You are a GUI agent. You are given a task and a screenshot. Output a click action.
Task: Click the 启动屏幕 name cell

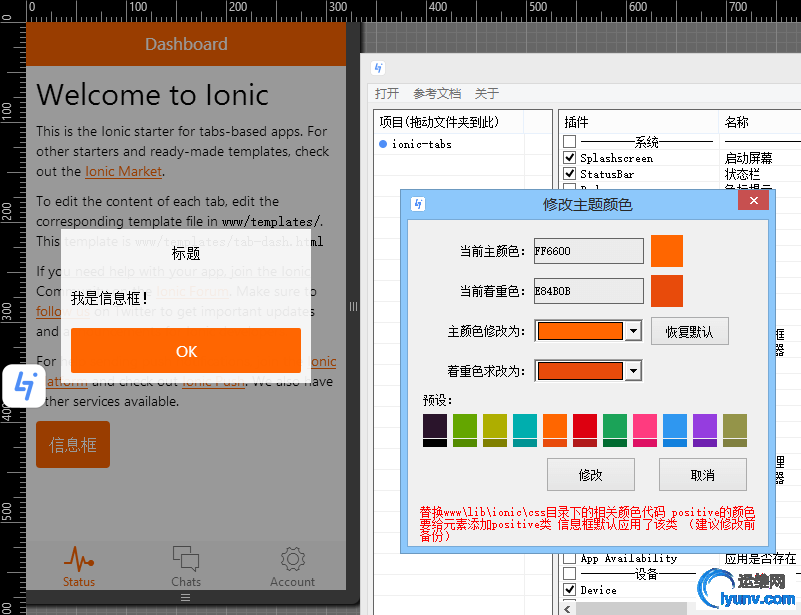tap(748, 158)
